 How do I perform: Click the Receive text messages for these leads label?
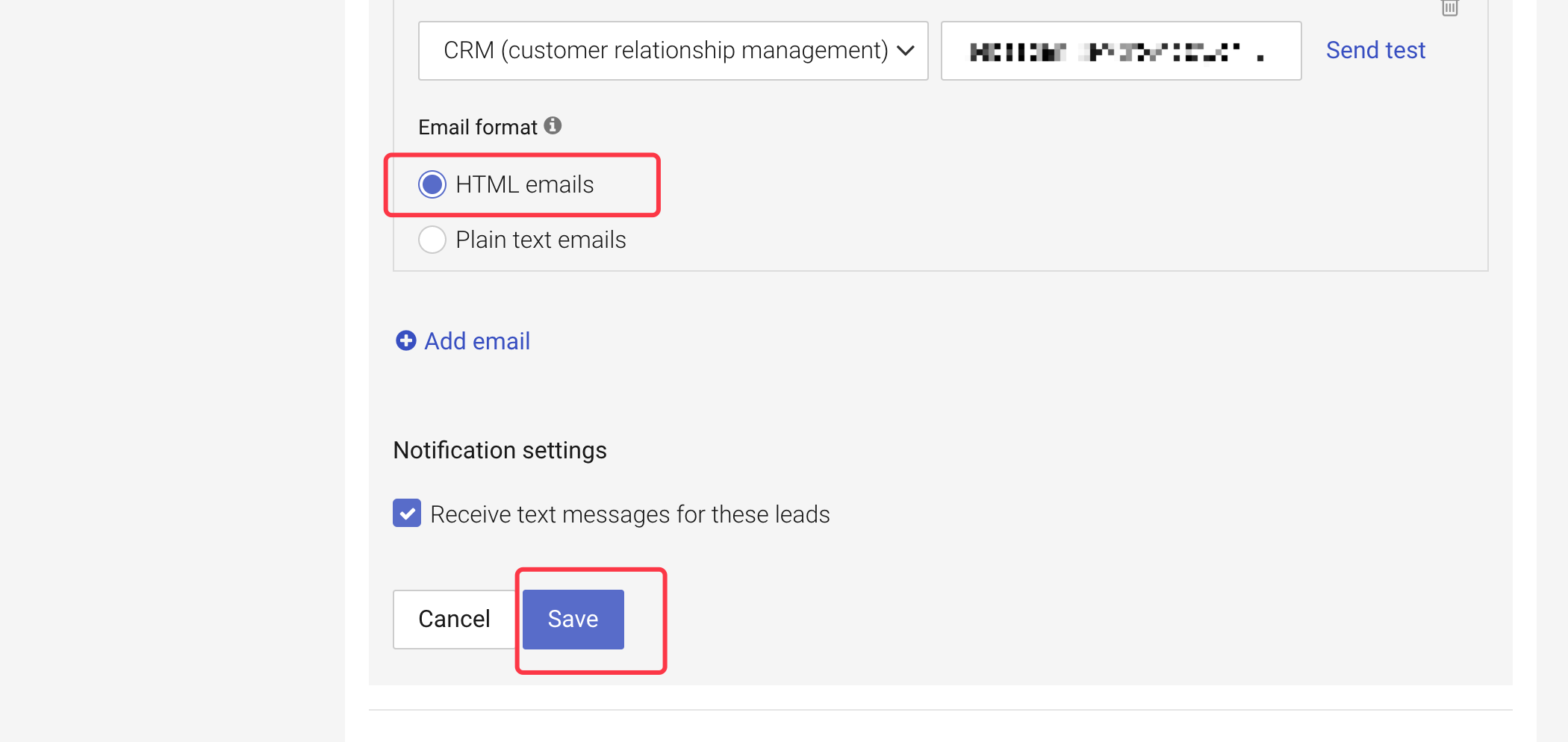pyautogui.click(x=629, y=514)
